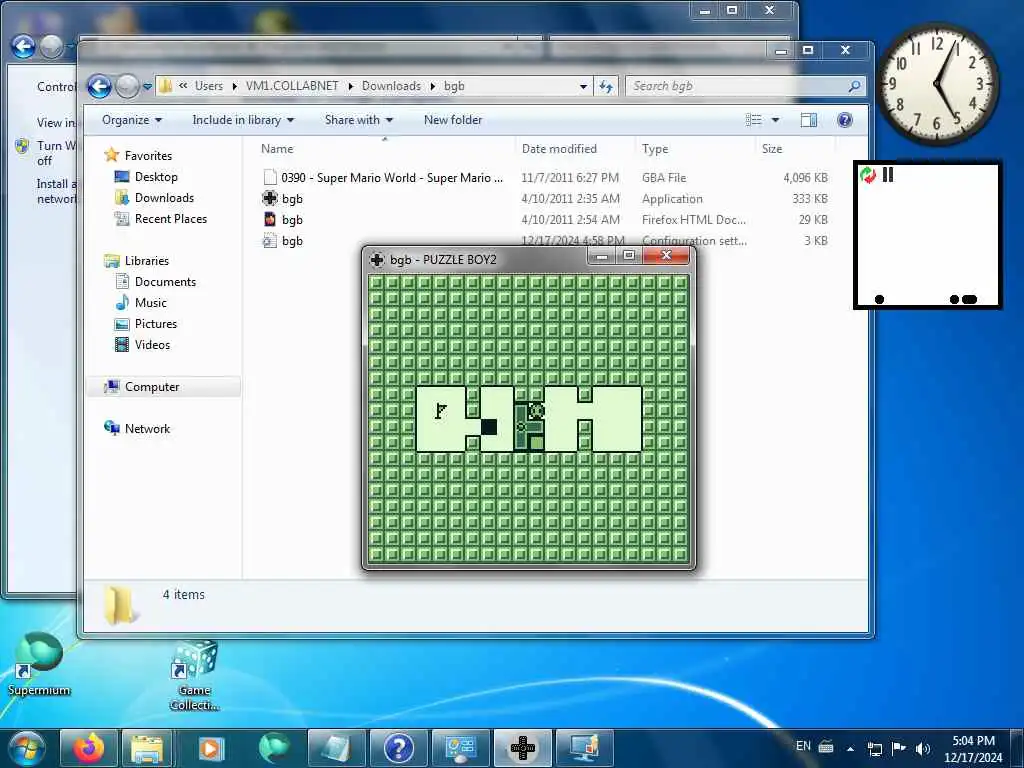Click magnifier icon in search box
1024x768 pixels.
tap(854, 86)
